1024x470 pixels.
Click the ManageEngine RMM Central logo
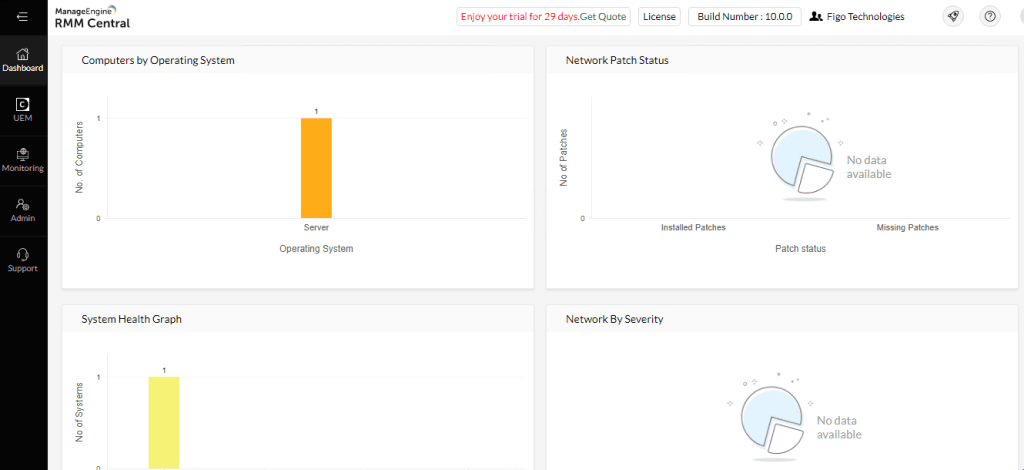(x=92, y=17)
